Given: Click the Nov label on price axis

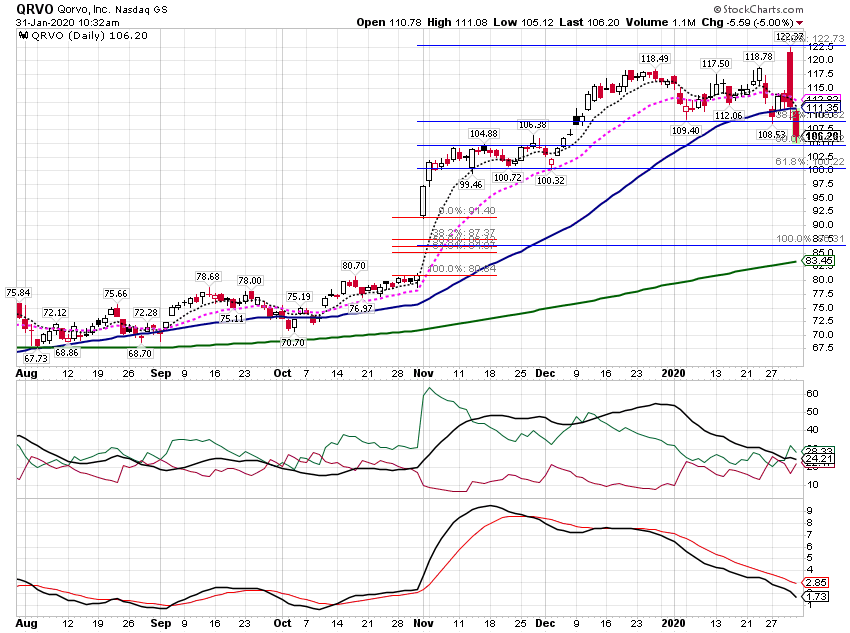Looking at the screenshot, I should tap(423, 373).
